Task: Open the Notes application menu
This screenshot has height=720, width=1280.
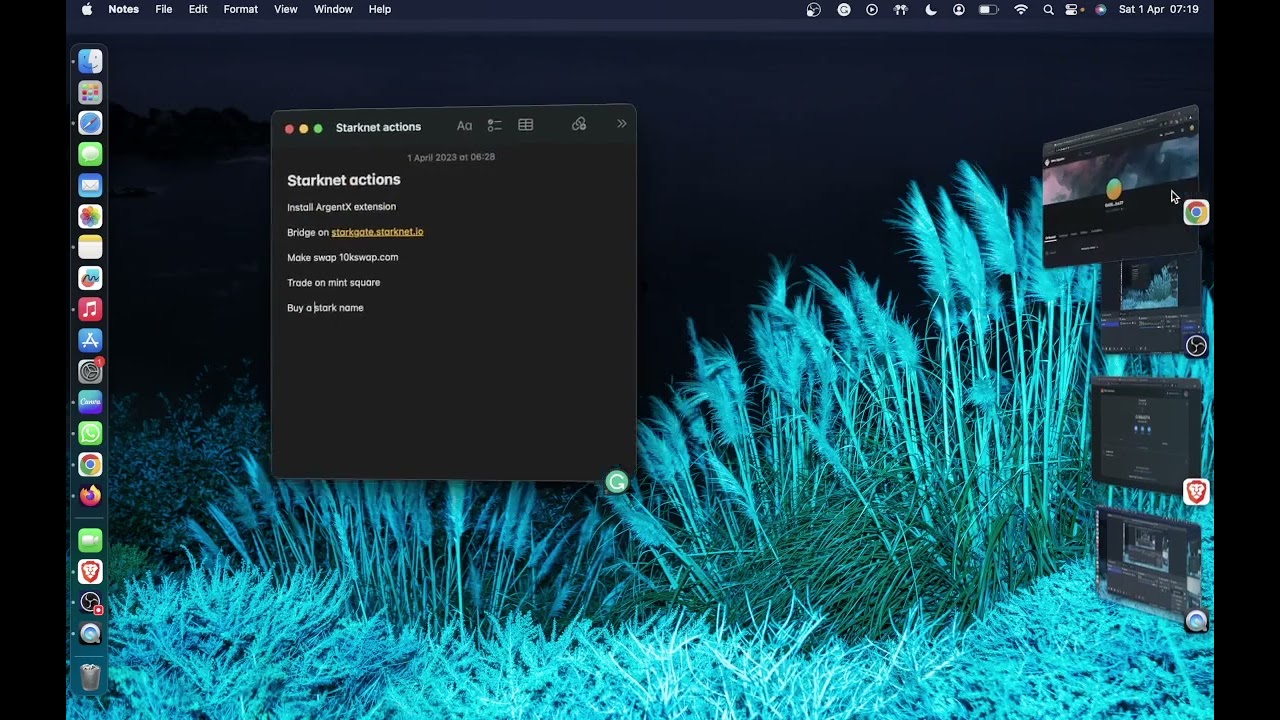Action: pyautogui.click(x=124, y=9)
